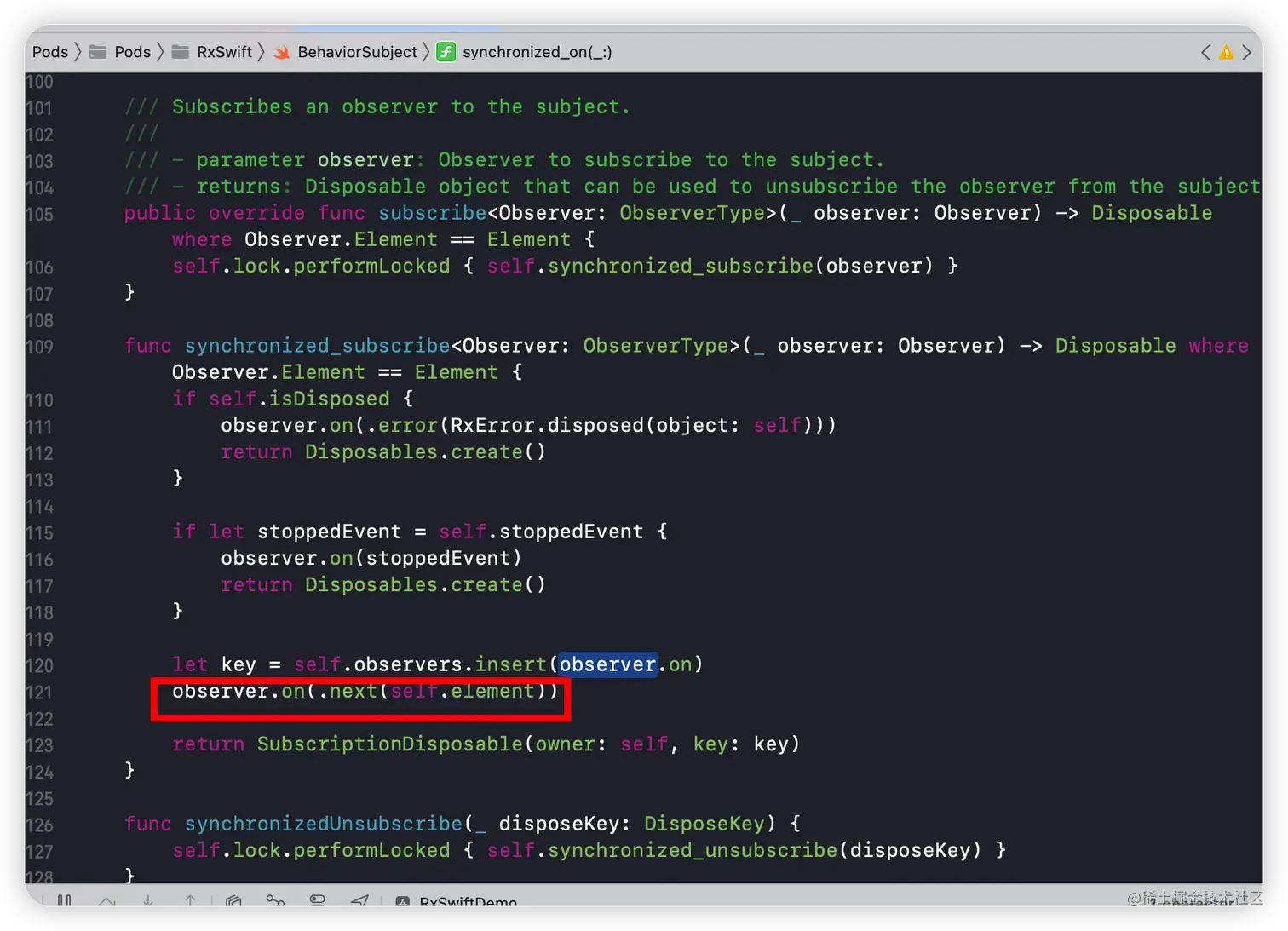The height and width of the screenshot is (931, 1288).
Task: Click 'Disposables' on line 112
Action: [371, 451]
